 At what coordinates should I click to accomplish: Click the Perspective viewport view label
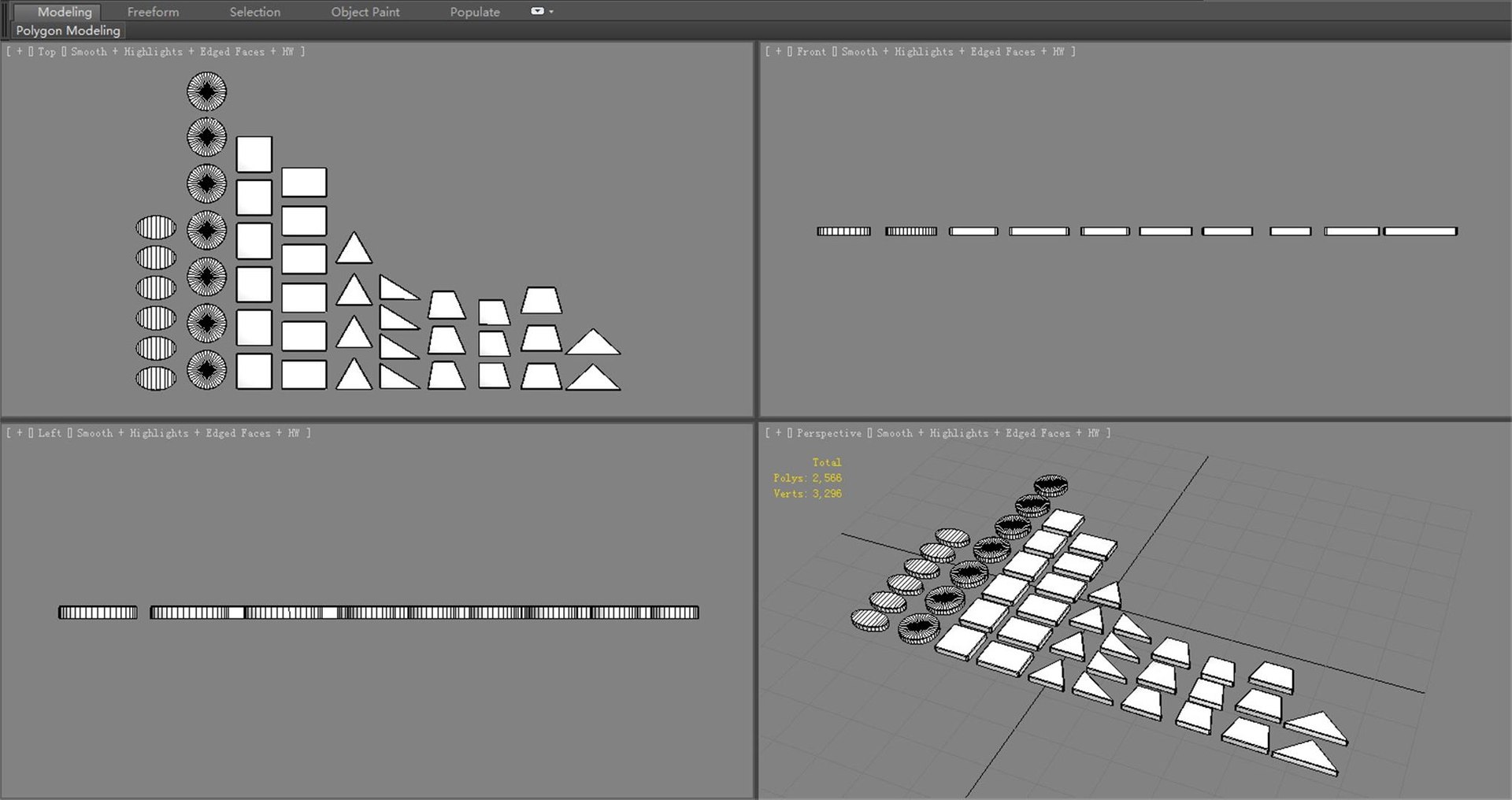[829, 433]
